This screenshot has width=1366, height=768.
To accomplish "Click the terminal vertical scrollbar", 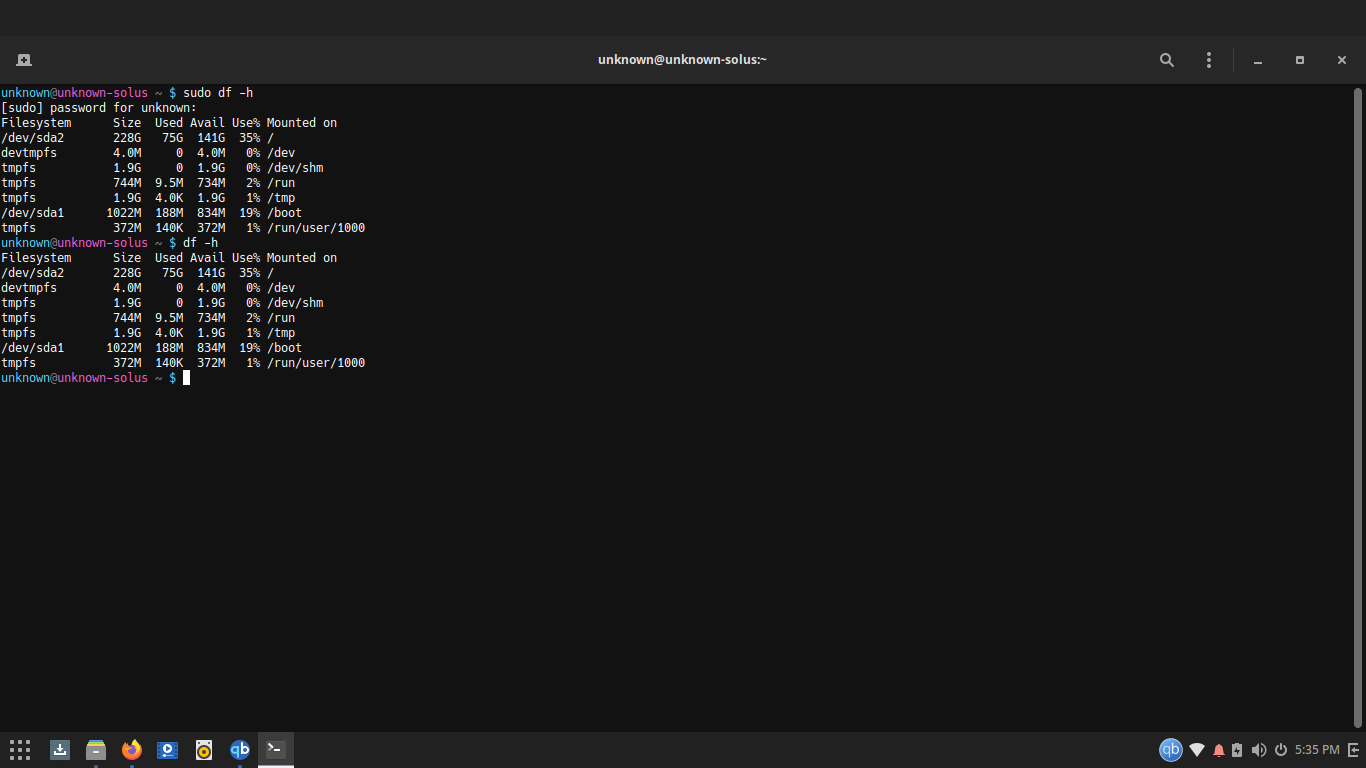I will tap(1358, 400).
